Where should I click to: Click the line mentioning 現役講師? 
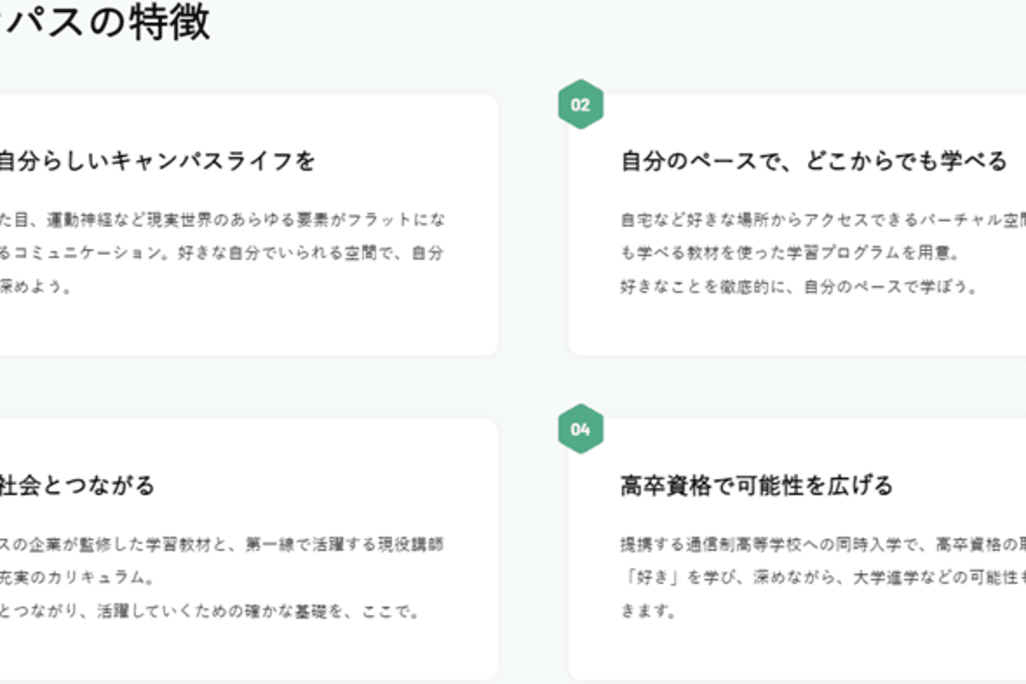click(222, 544)
